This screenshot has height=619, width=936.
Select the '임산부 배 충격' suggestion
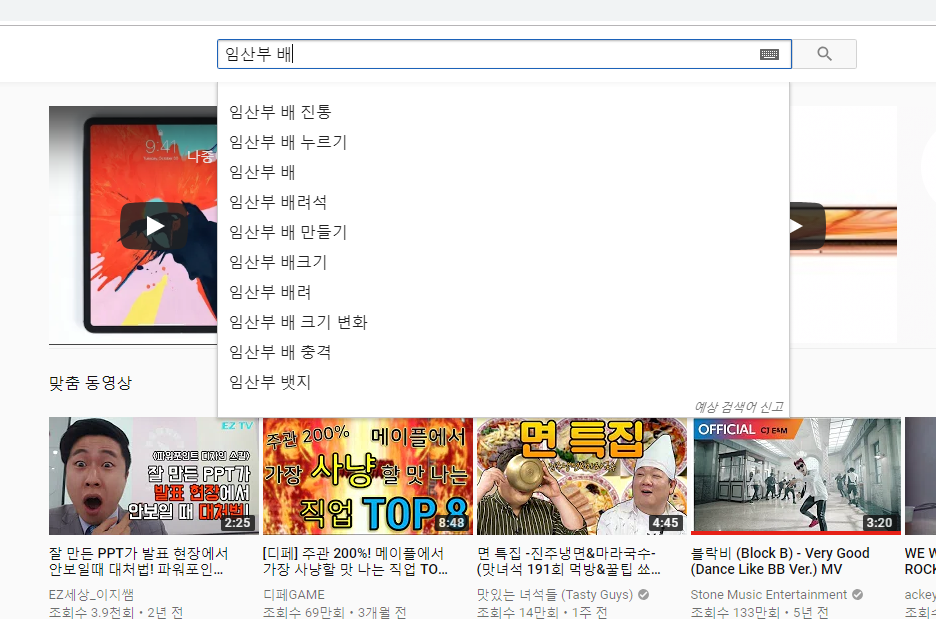(280, 352)
